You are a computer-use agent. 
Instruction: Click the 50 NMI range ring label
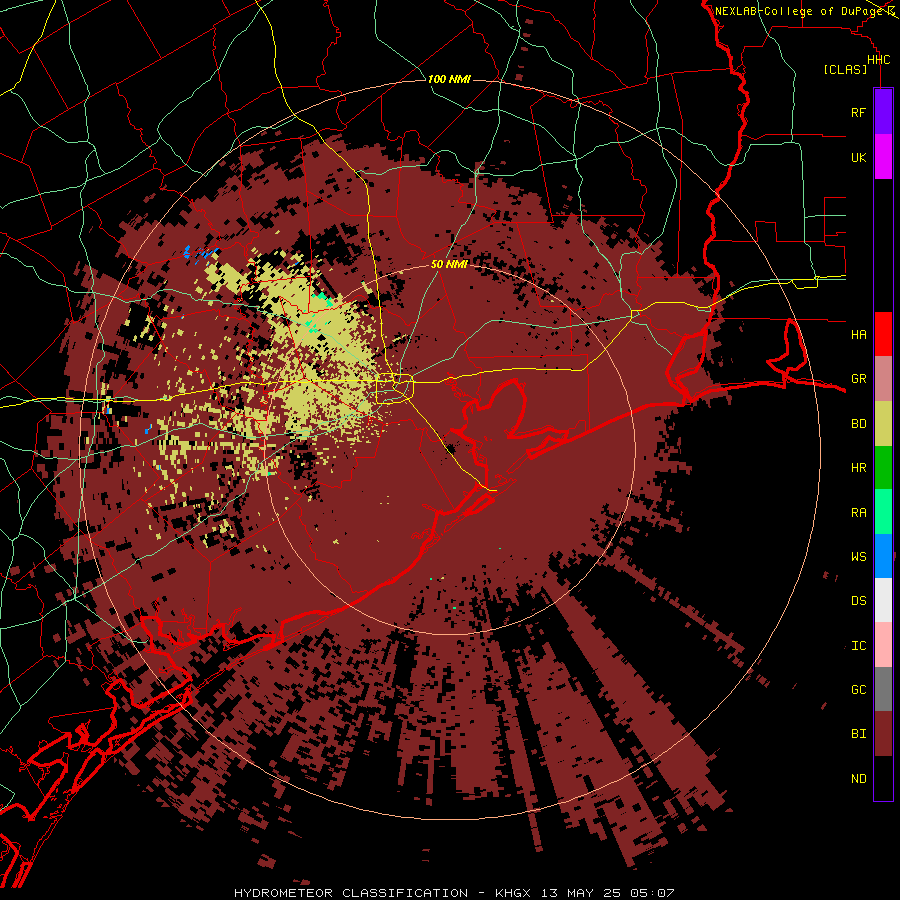tap(449, 264)
